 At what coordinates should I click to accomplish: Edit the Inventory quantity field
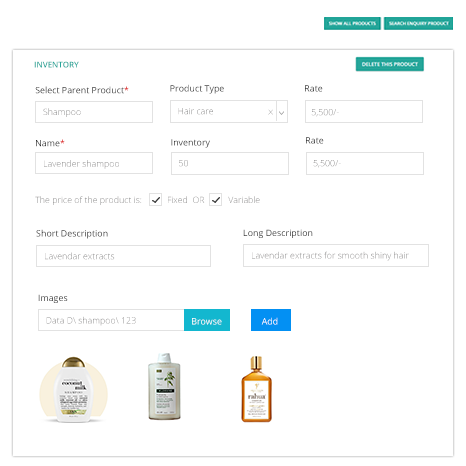(230, 163)
